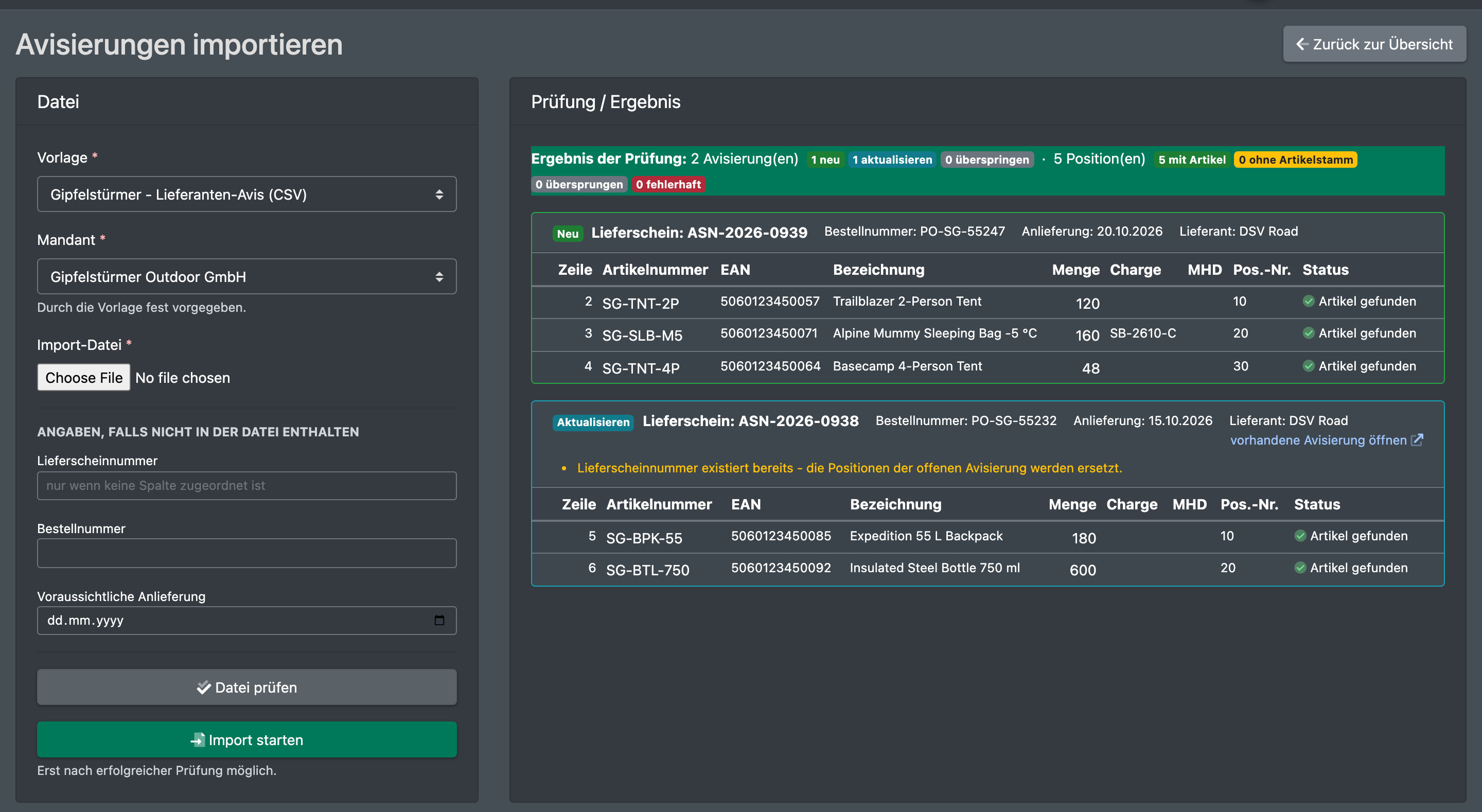Click external link icon beside vorhandene Avisierung öffnen

pyautogui.click(x=1417, y=439)
